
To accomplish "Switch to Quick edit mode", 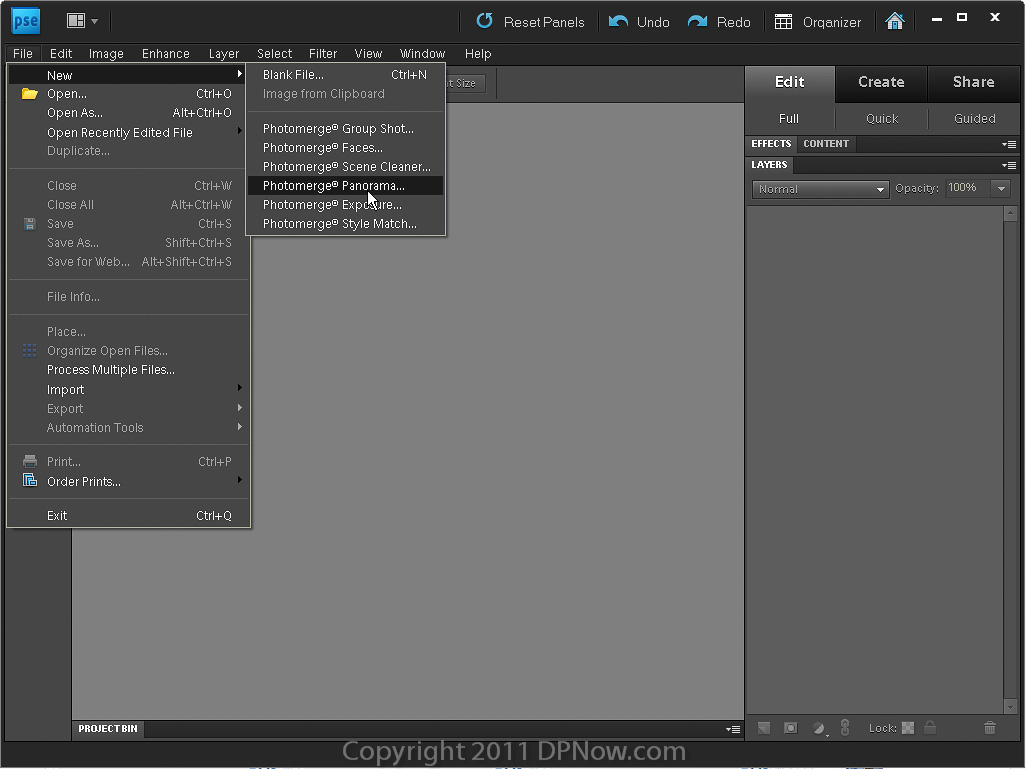I will [x=882, y=118].
